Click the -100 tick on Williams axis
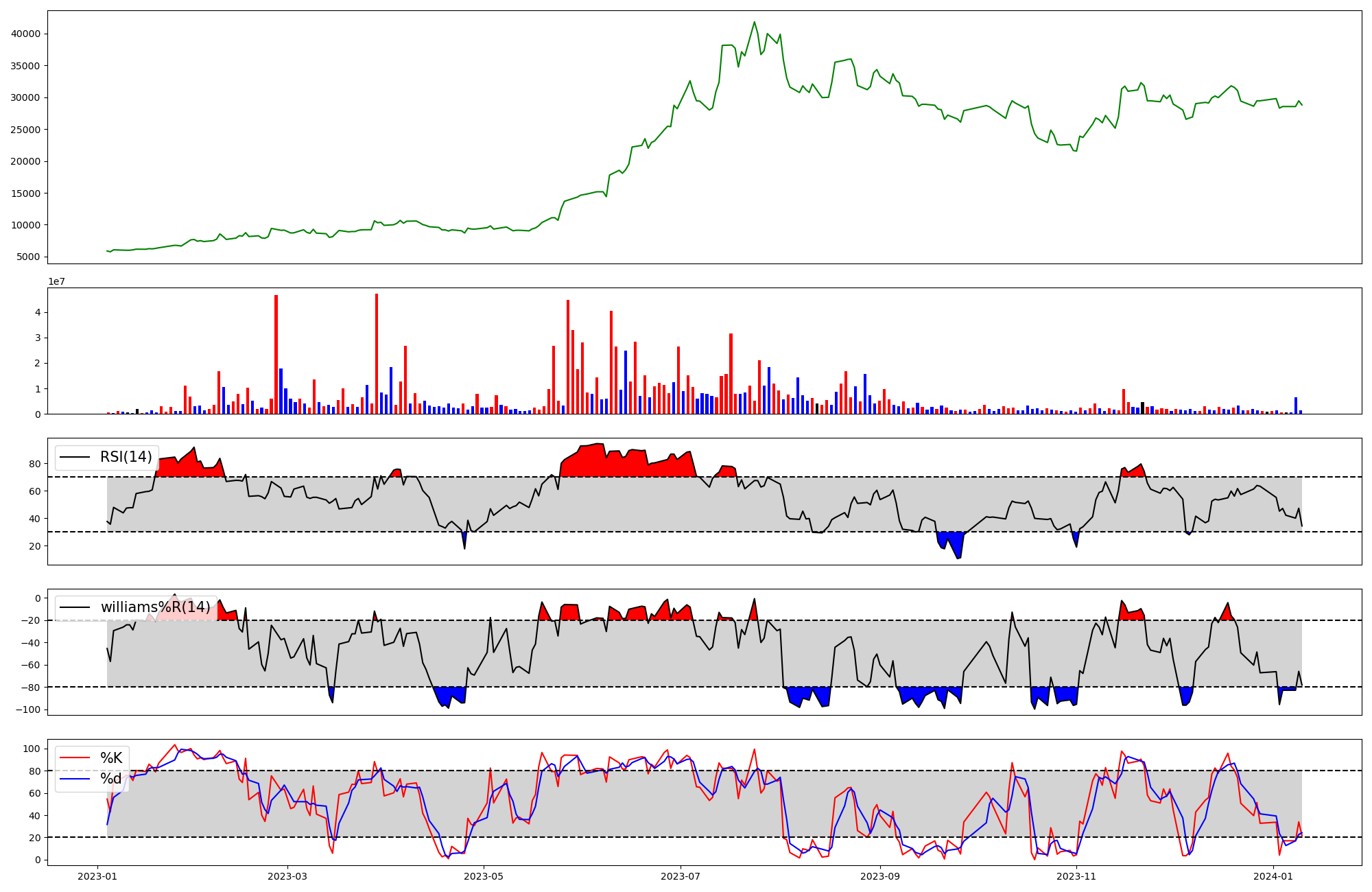This screenshot has height=892, width=1372. pyautogui.click(x=29, y=709)
